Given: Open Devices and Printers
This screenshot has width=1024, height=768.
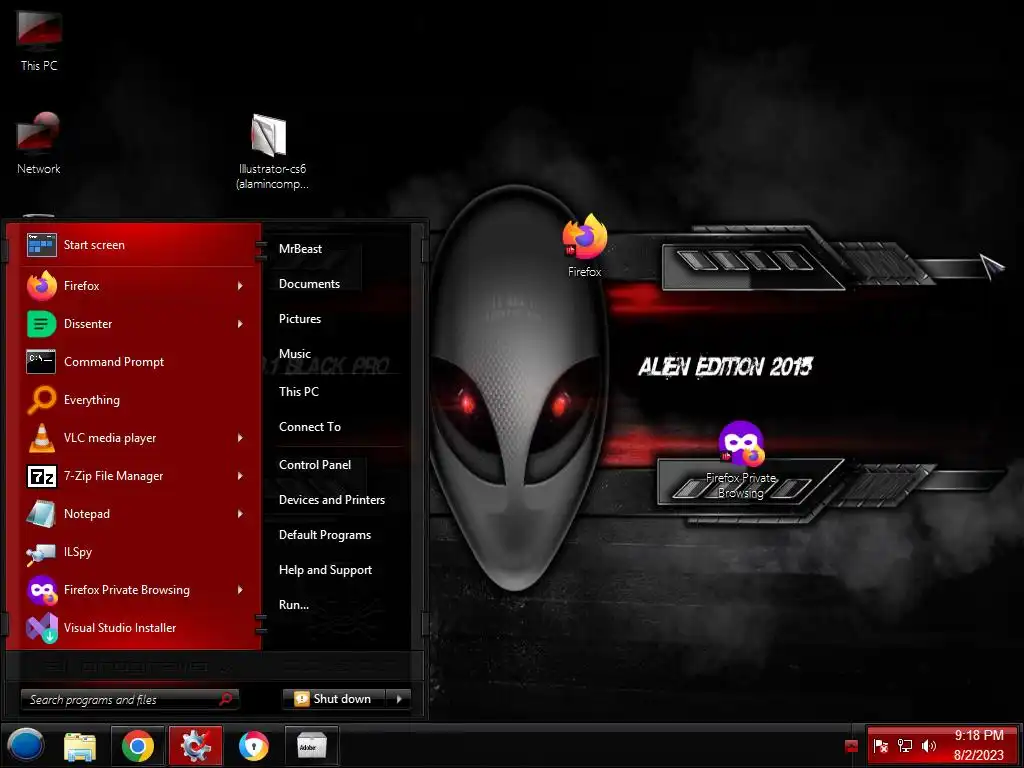Looking at the screenshot, I should click(332, 500).
